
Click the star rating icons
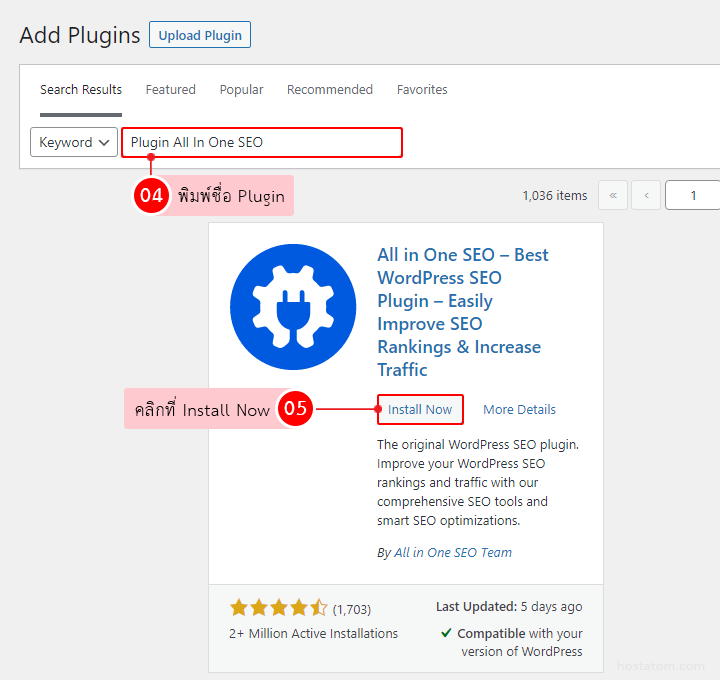pos(278,608)
